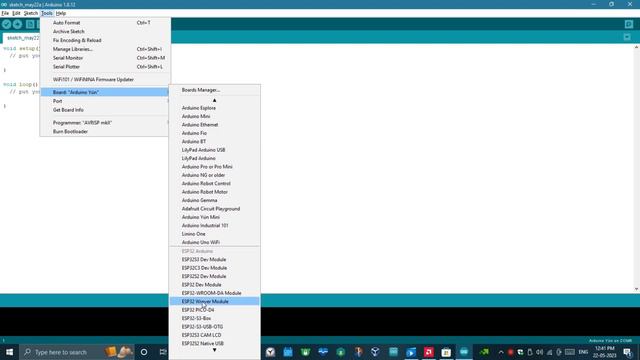Viewport: 640px width, 360px height.
Task: Choose Fix Encoding & Reload
Action: click(105, 40)
